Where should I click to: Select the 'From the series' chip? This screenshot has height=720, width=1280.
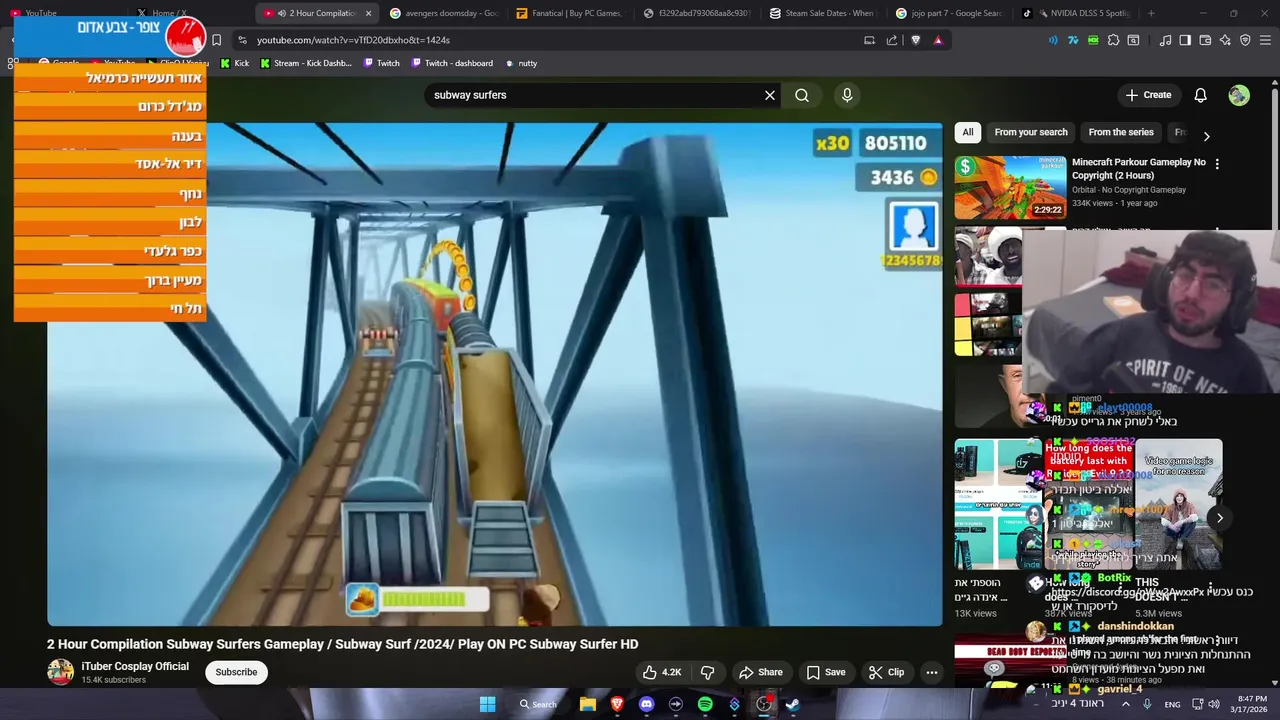tap(1121, 132)
